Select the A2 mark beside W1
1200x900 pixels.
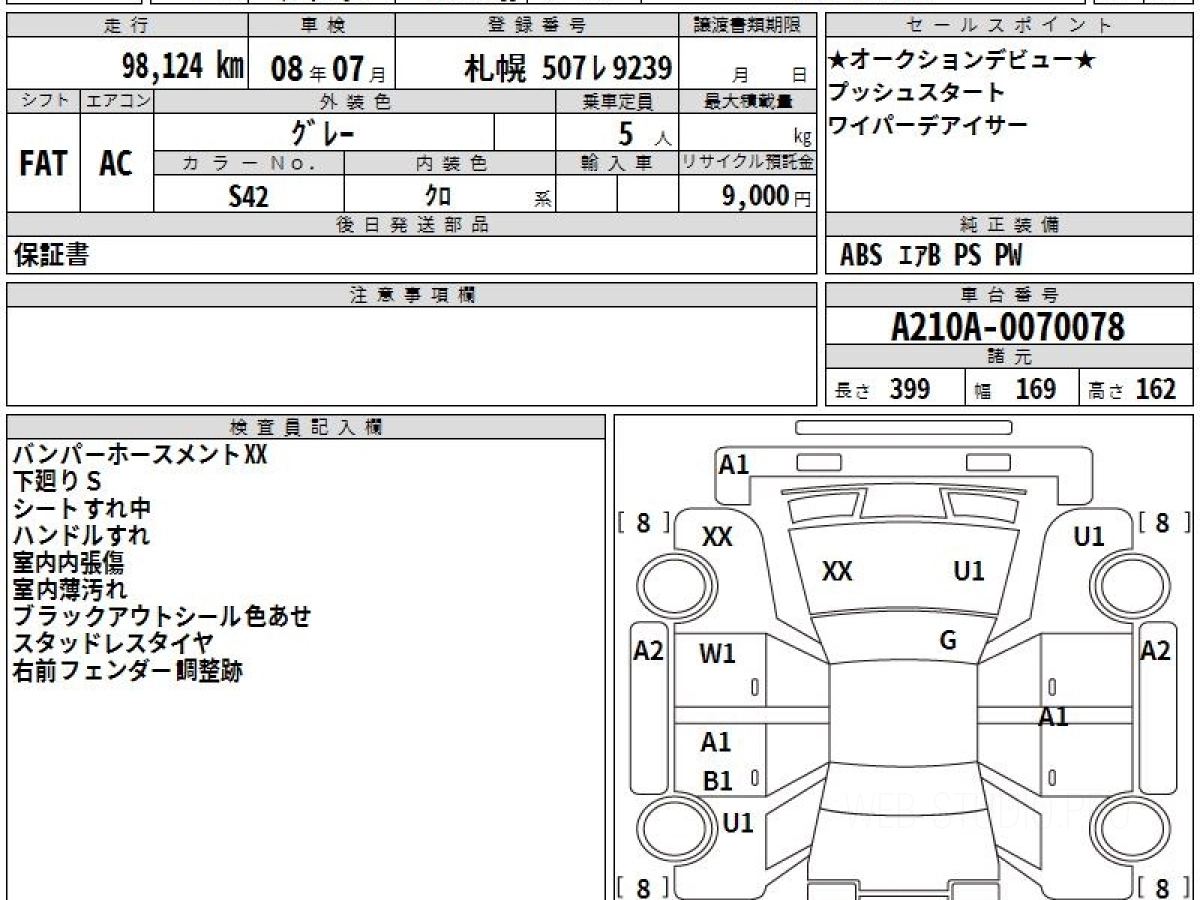(x=649, y=651)
